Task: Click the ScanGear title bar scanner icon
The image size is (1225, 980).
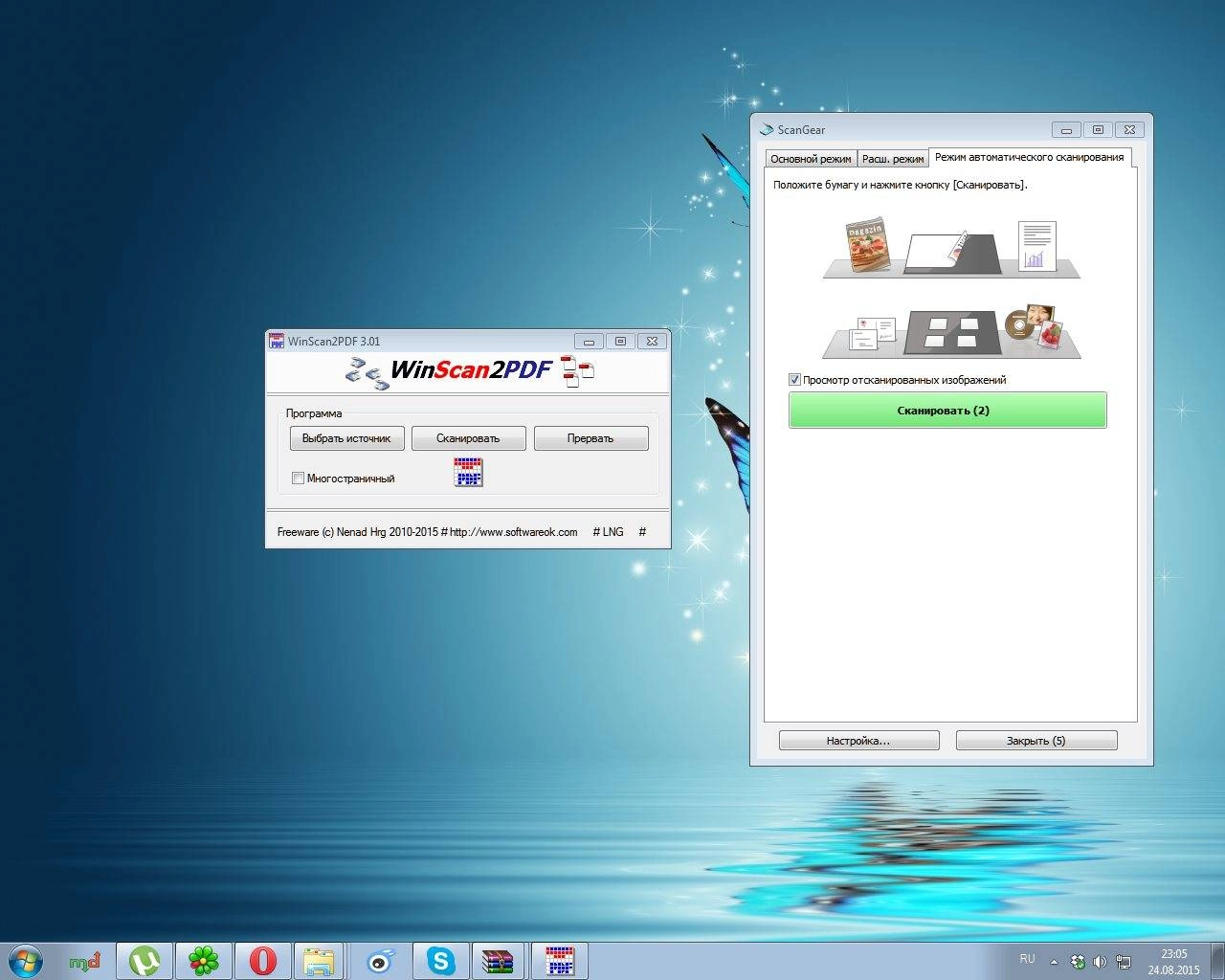Action: coord(766,129)
